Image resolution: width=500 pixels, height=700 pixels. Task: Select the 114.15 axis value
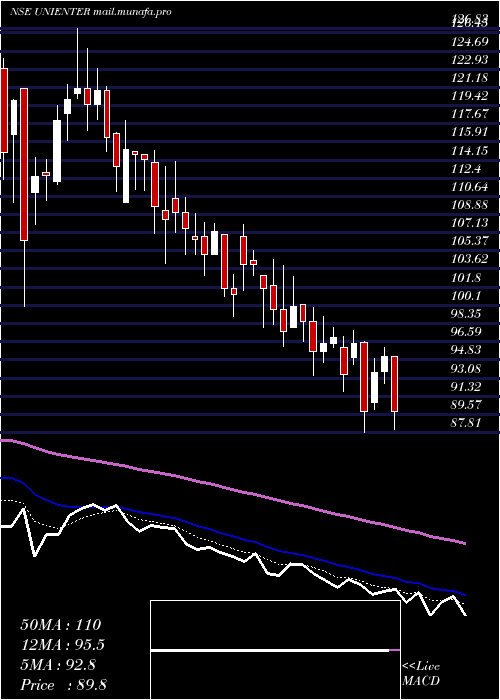pyautogui.click(x=470, y=151)
